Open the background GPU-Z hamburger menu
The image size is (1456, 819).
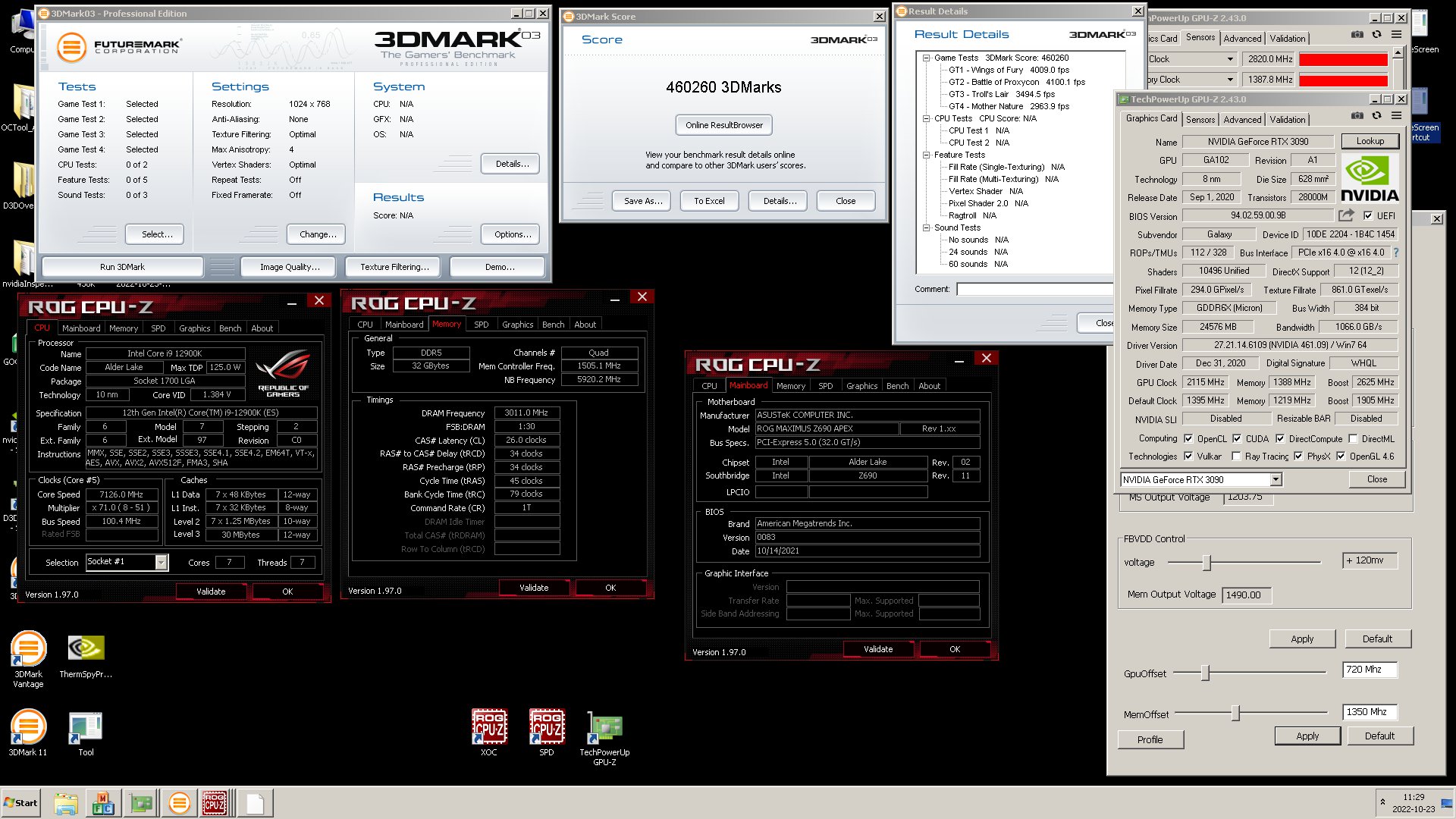[1396, 35]
